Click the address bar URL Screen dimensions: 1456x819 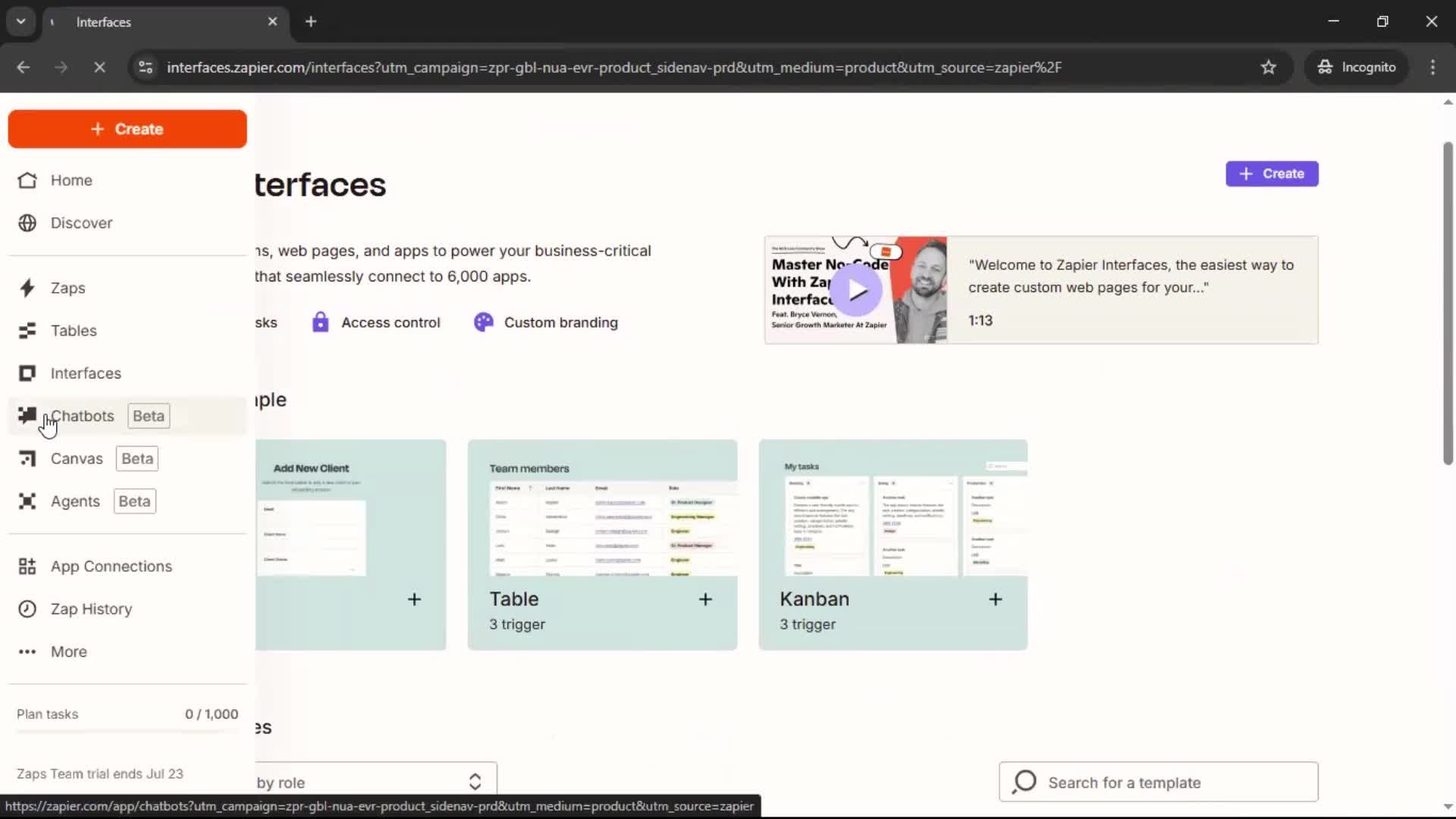[x=614, y=67]
